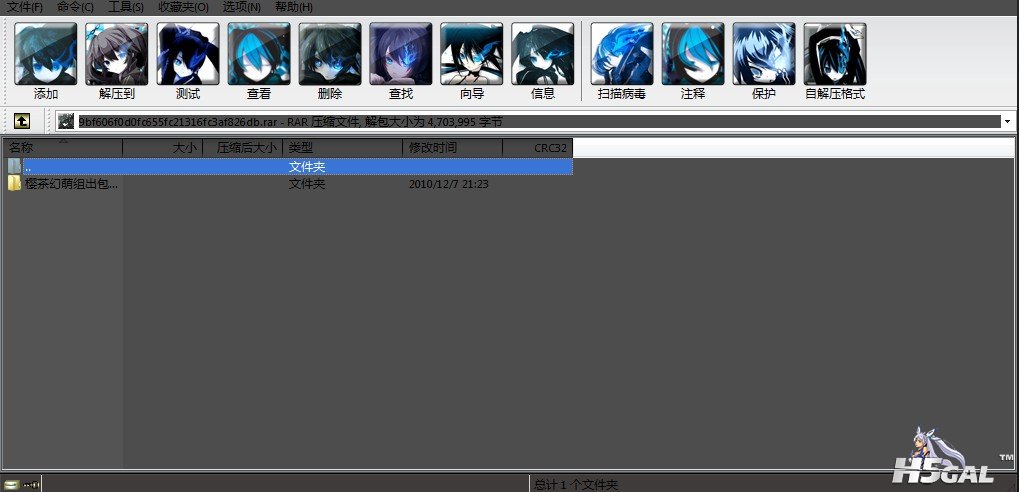Sort by 压缩后大小 column header
Image resolution: width=1019 pixels, height=492 pixels.
pyautogui.click(x=243, y=148)
